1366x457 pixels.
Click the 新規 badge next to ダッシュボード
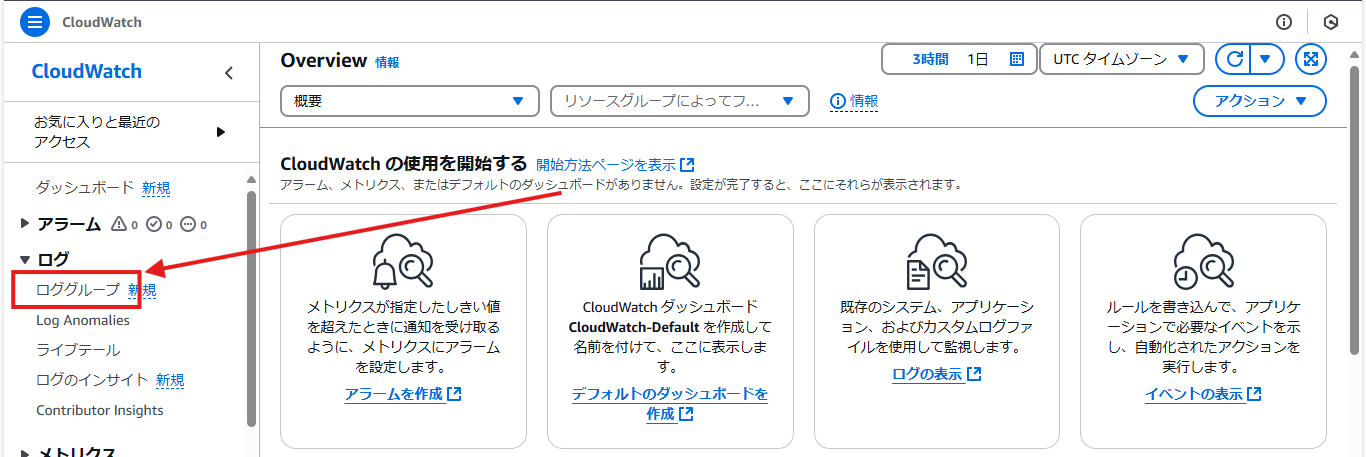pyautogui.click(x=156, y=187)
